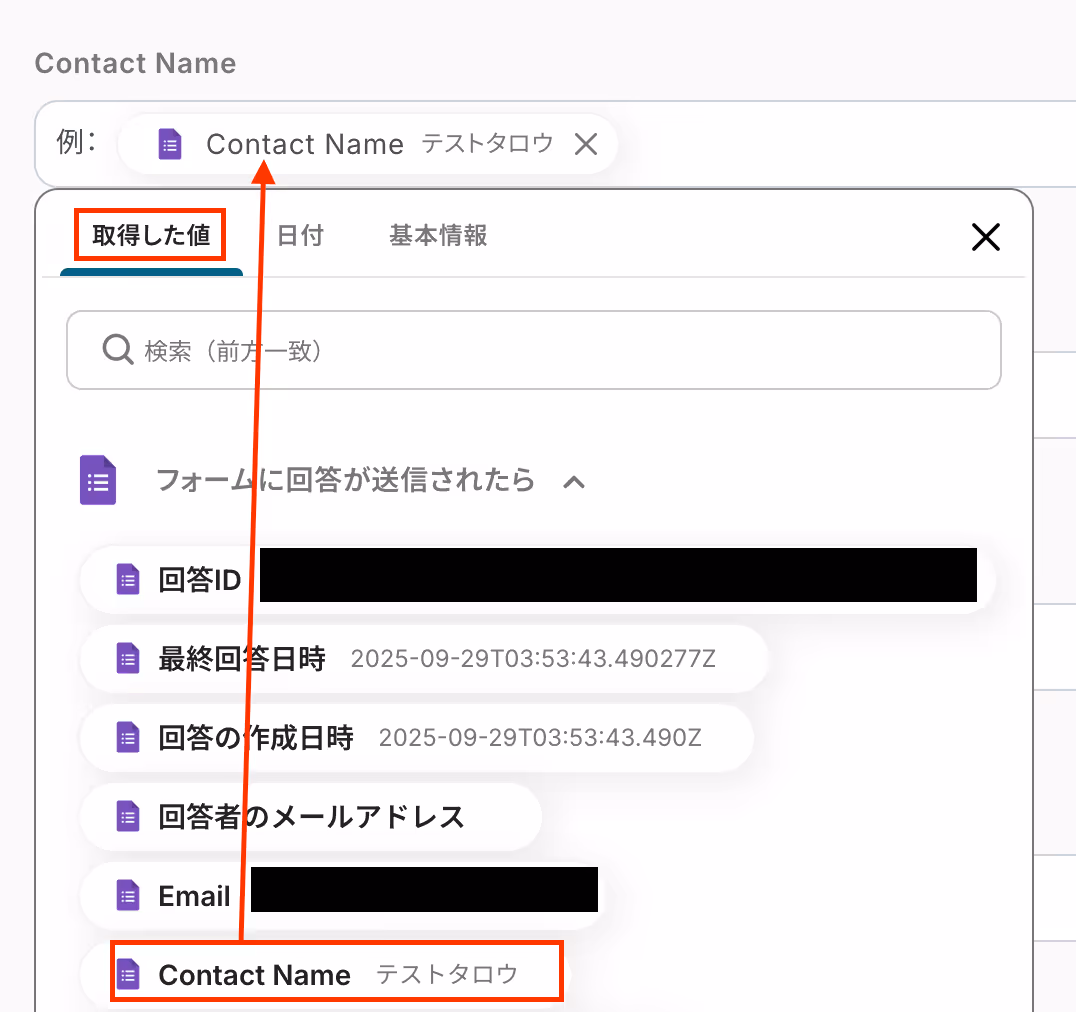Click the form icon in the Contact Name chip
The width and height of the screenshot is (1076, 1012).
coord(170,144)
